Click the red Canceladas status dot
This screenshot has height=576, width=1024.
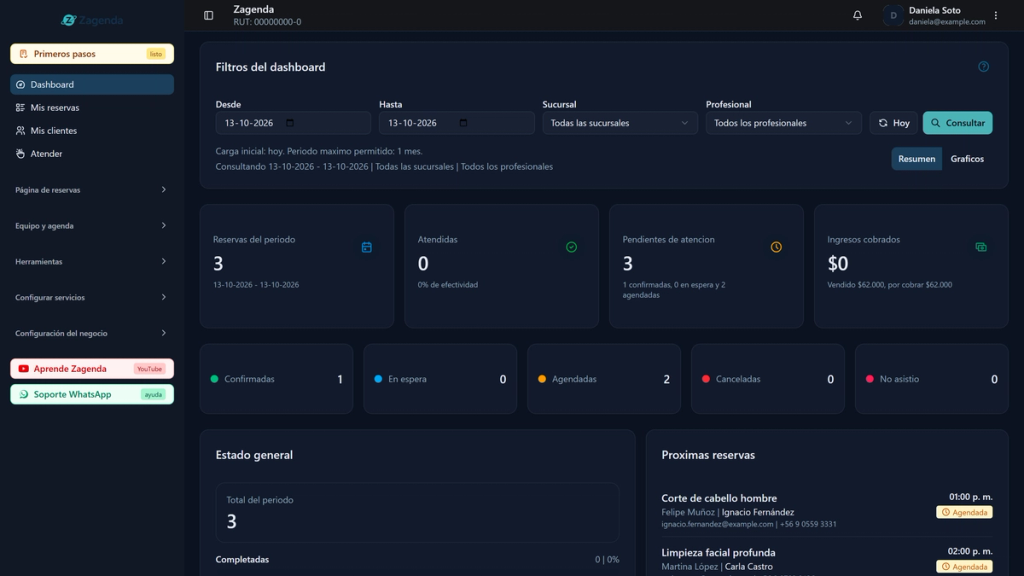click(706, 379)
